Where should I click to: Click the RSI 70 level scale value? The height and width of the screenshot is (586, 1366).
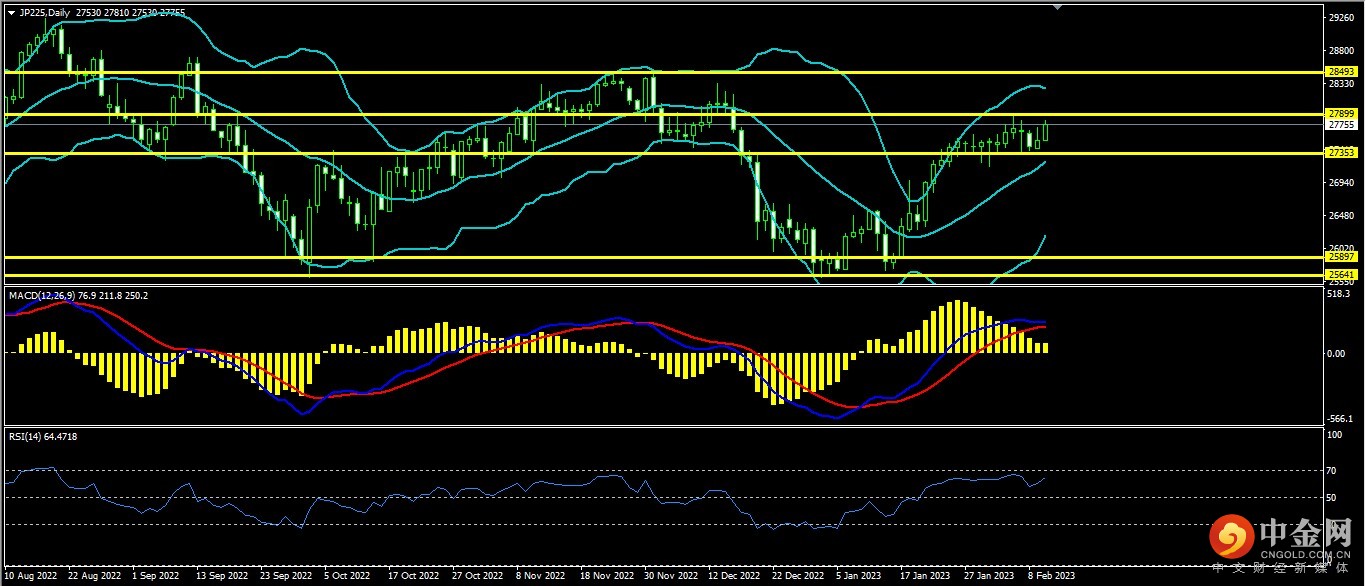coord(1332,470)
